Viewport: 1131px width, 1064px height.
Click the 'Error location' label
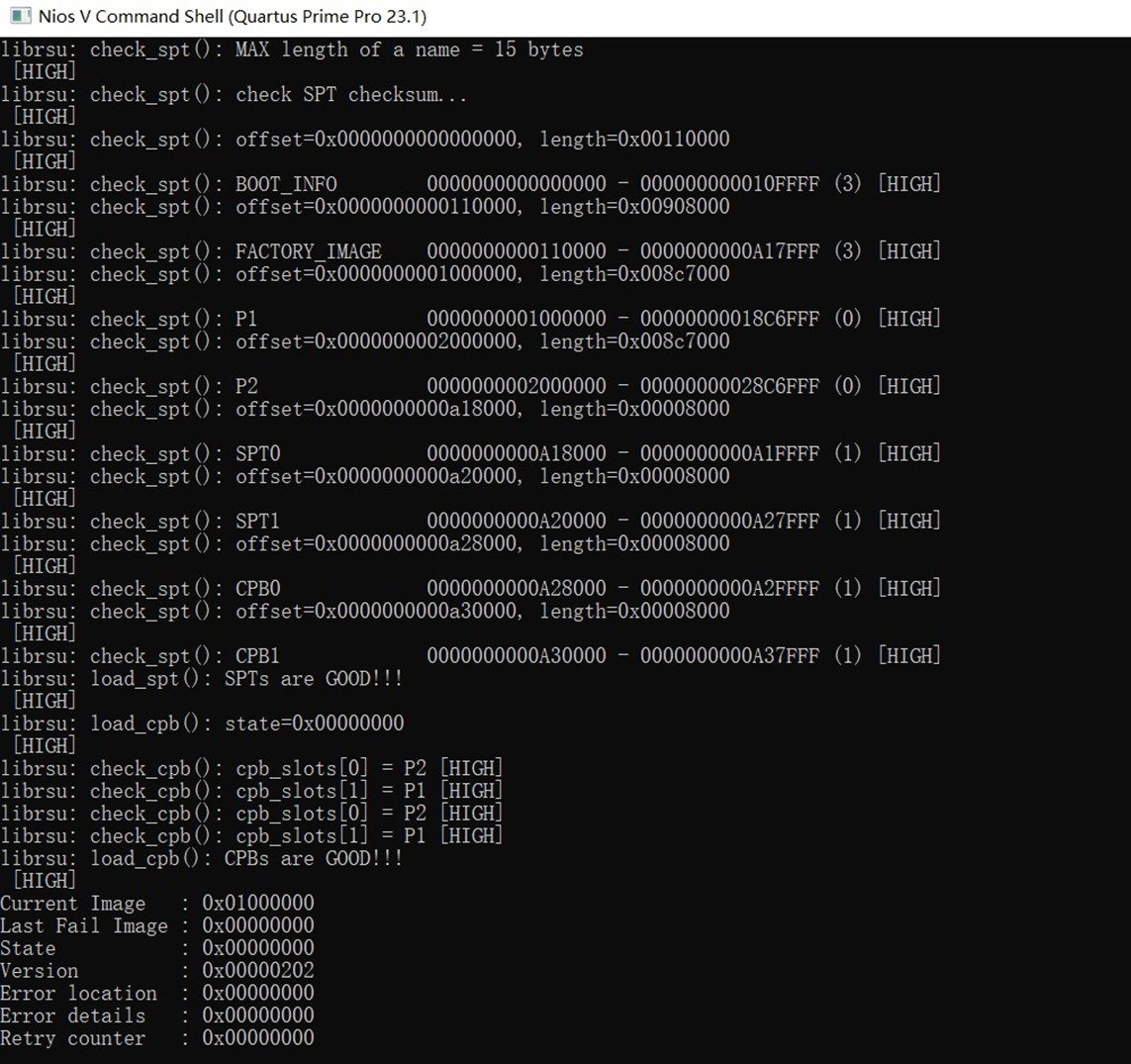(x=78, y=993)
